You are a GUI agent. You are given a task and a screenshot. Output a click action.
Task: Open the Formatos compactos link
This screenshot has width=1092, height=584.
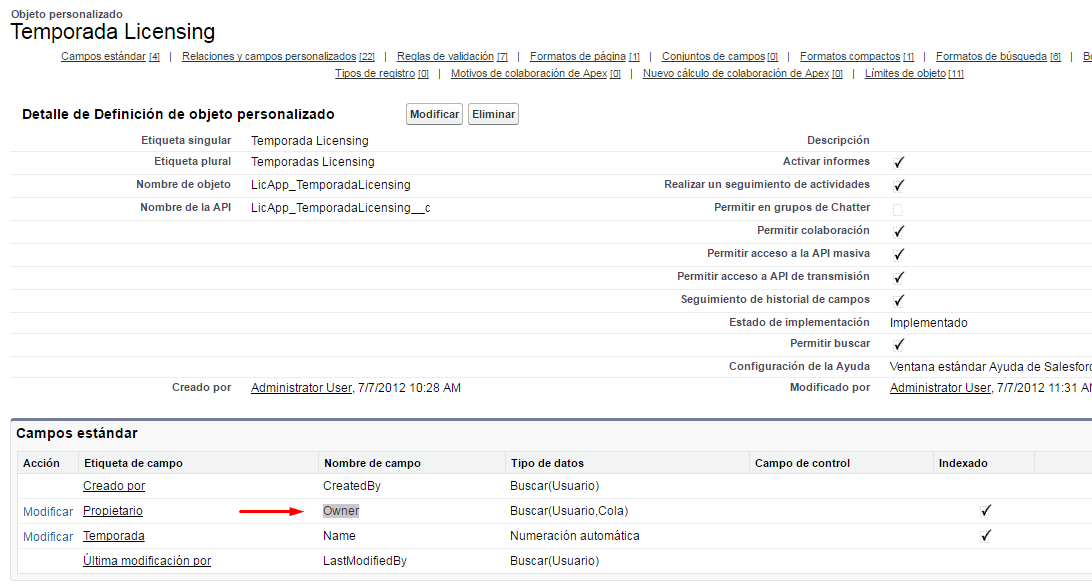850,55
